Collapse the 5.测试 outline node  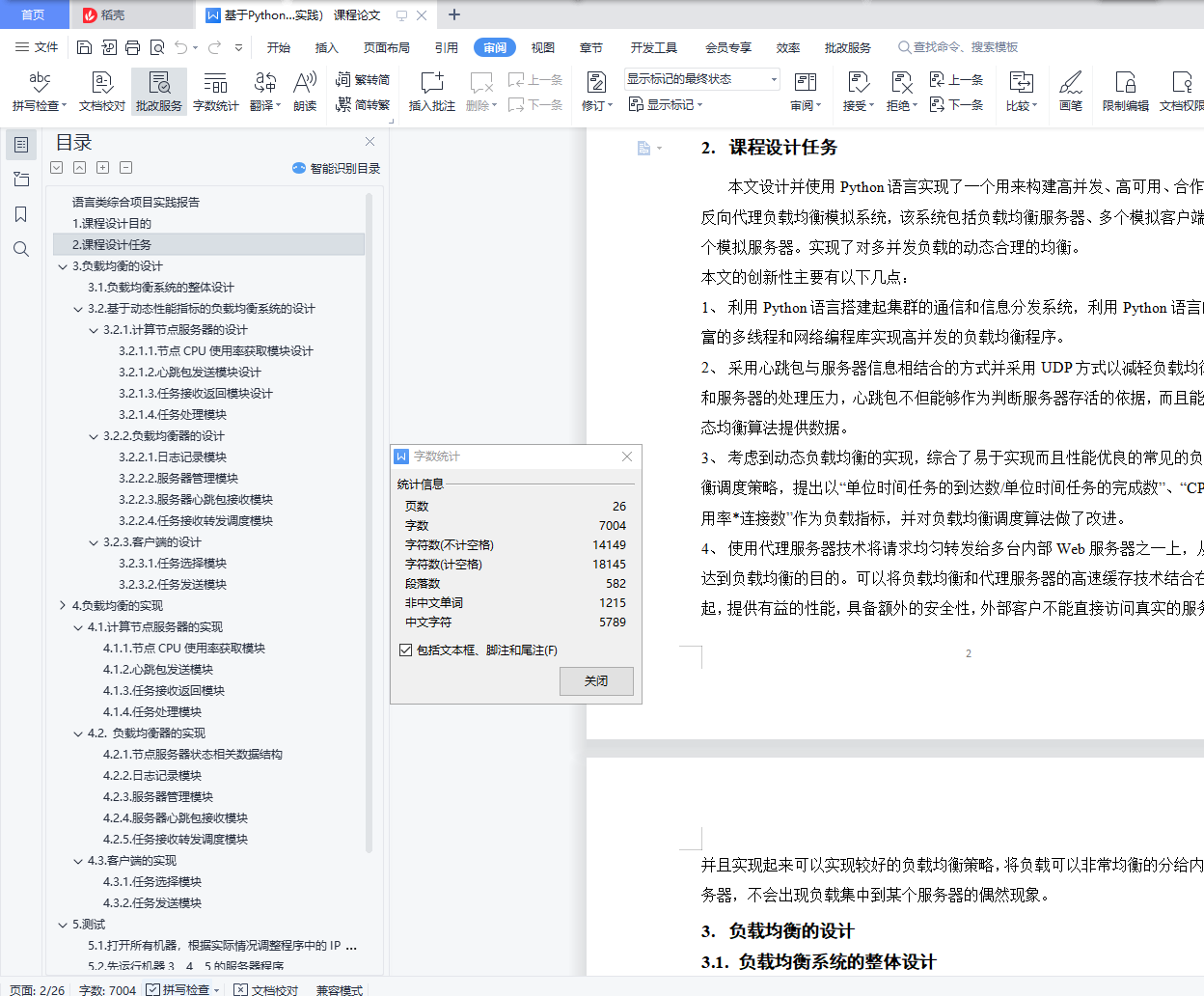pos(63,925)
